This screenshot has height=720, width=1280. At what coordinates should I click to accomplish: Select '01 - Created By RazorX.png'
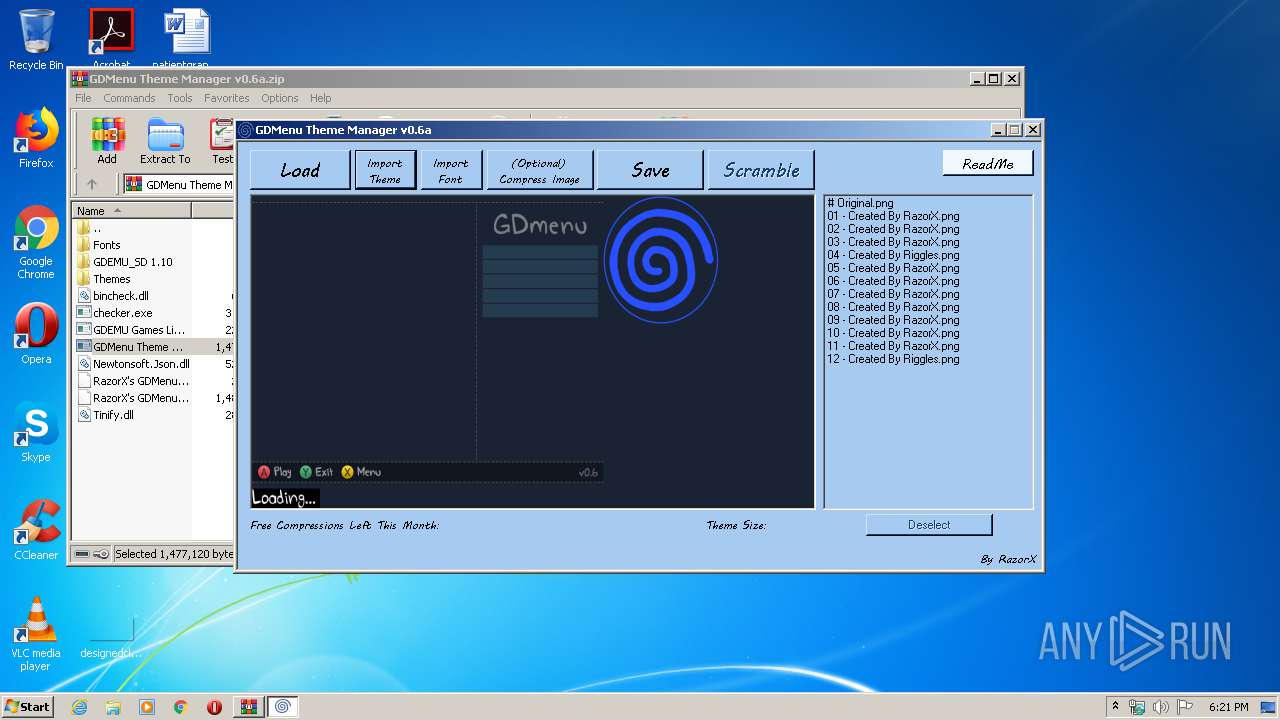(893, 216)
